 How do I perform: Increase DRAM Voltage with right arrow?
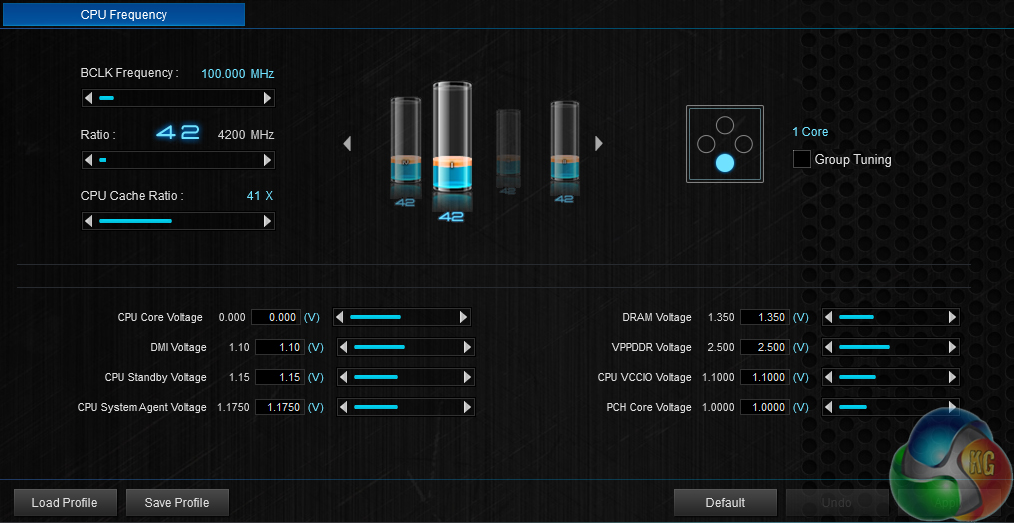pos(952,317)
